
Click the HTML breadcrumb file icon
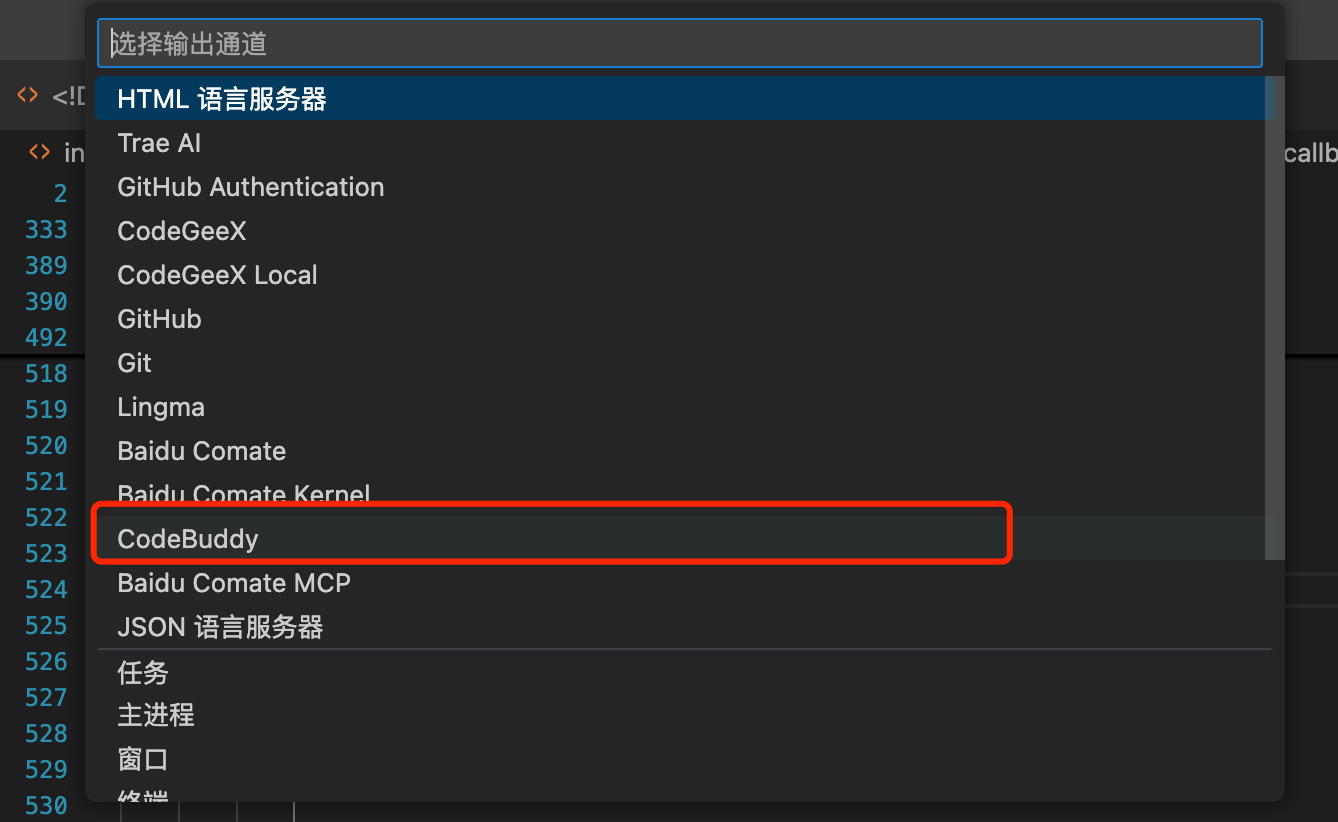click(x=39, y=152)
